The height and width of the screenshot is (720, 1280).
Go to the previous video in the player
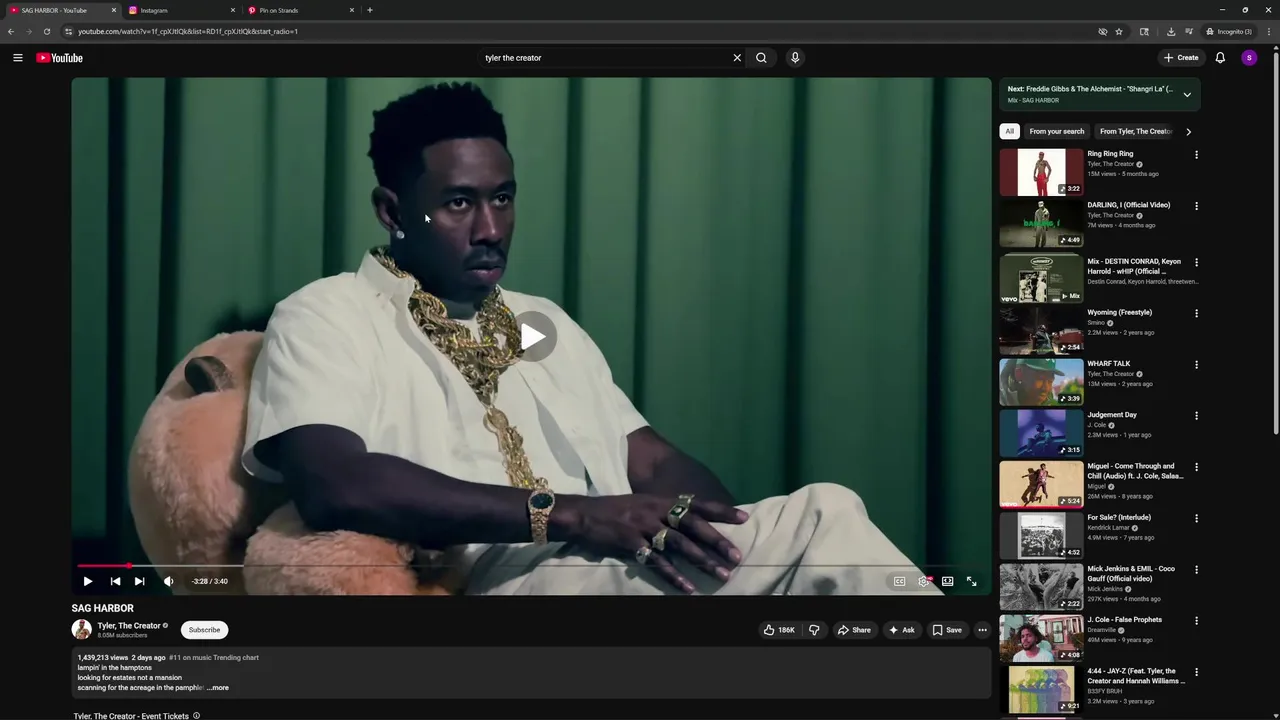click(115, 581)
